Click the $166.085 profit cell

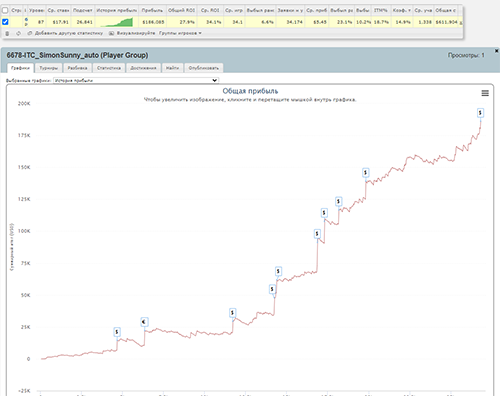[153, 22]
